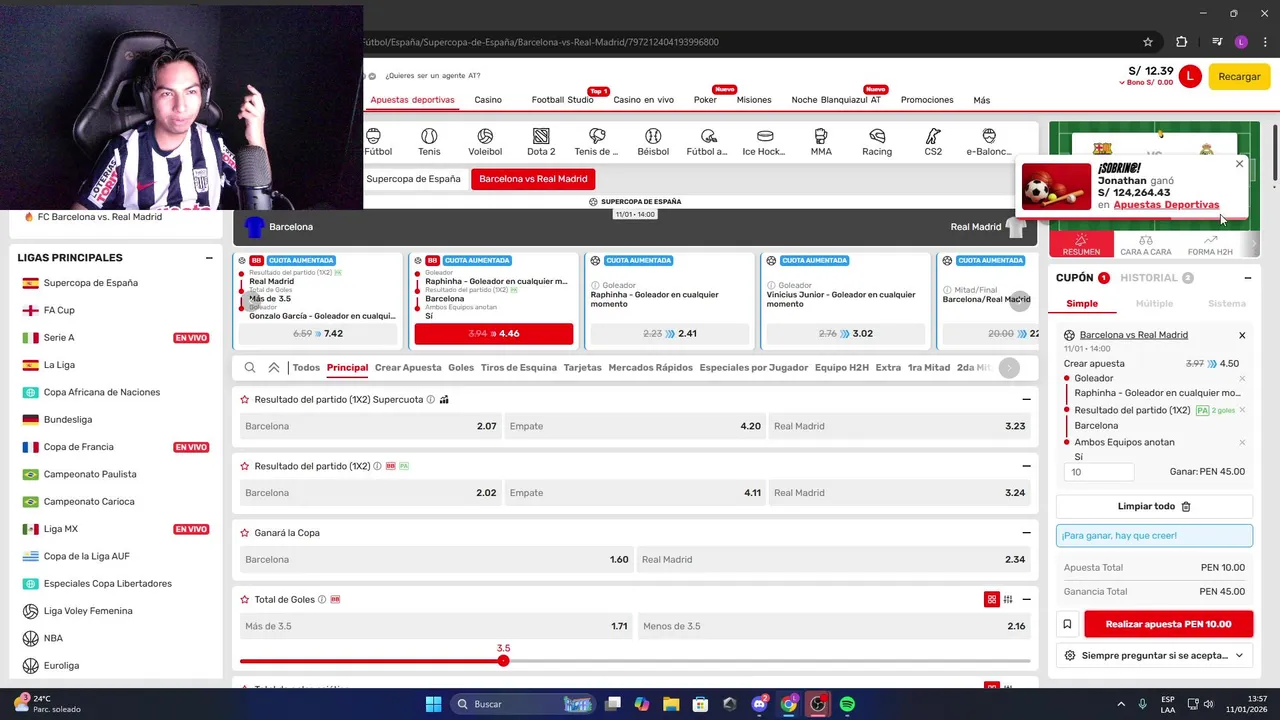Select the MMA sport icon
Screen dimensions: 1280x720
pos(821,142)
